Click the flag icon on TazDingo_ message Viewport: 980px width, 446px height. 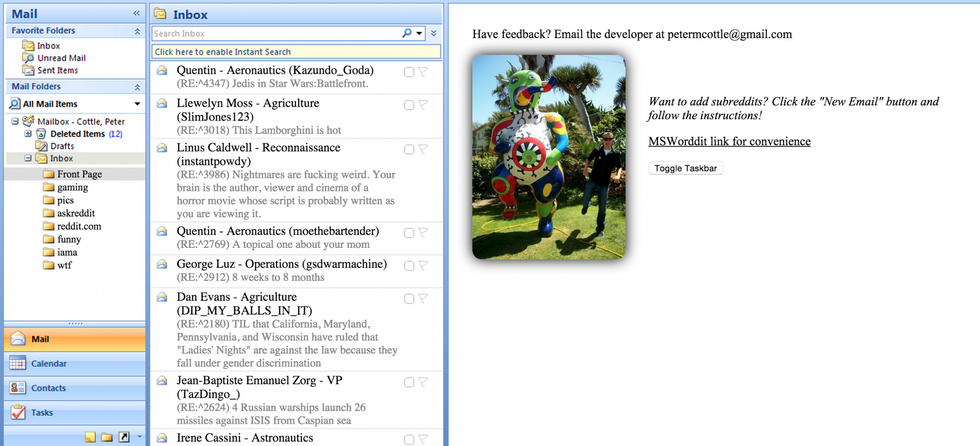coord(423,382)
